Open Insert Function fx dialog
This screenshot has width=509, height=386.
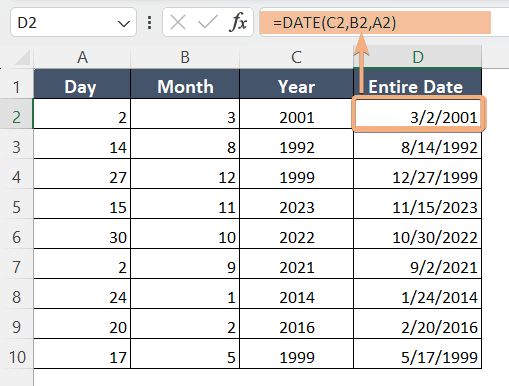(238, 23)
